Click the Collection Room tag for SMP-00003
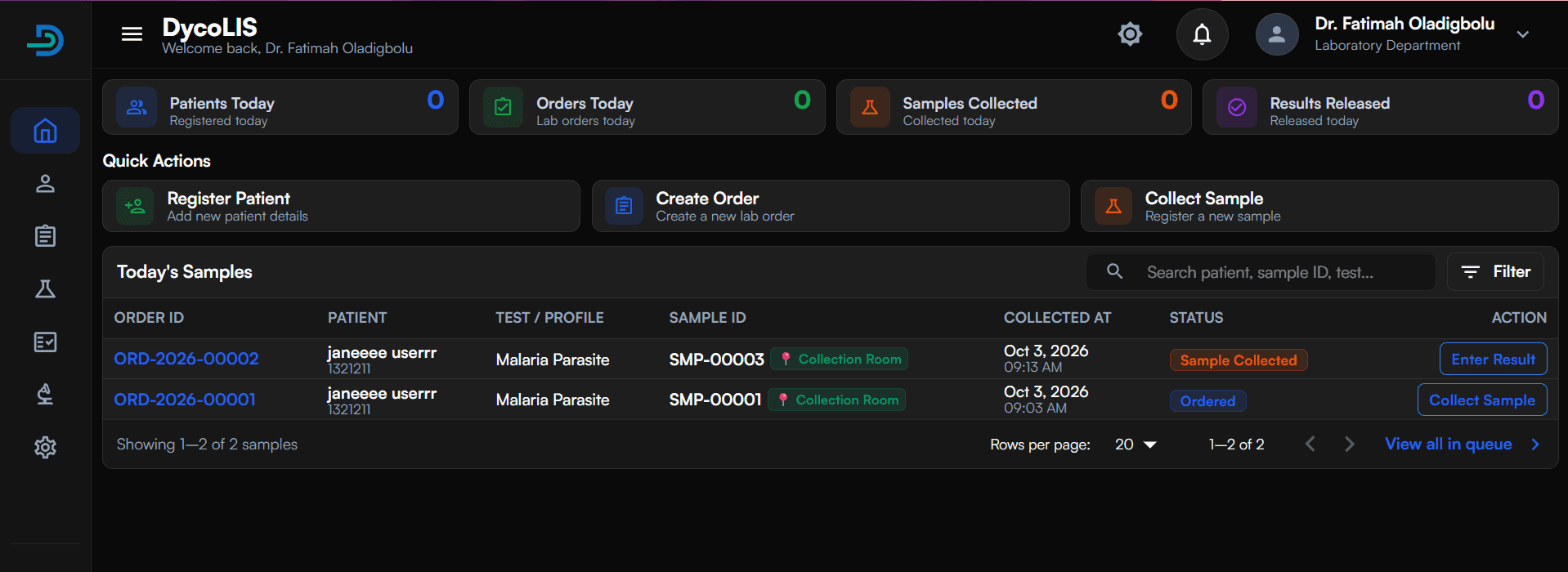The image size is (1568, 572). click(840, 359)
